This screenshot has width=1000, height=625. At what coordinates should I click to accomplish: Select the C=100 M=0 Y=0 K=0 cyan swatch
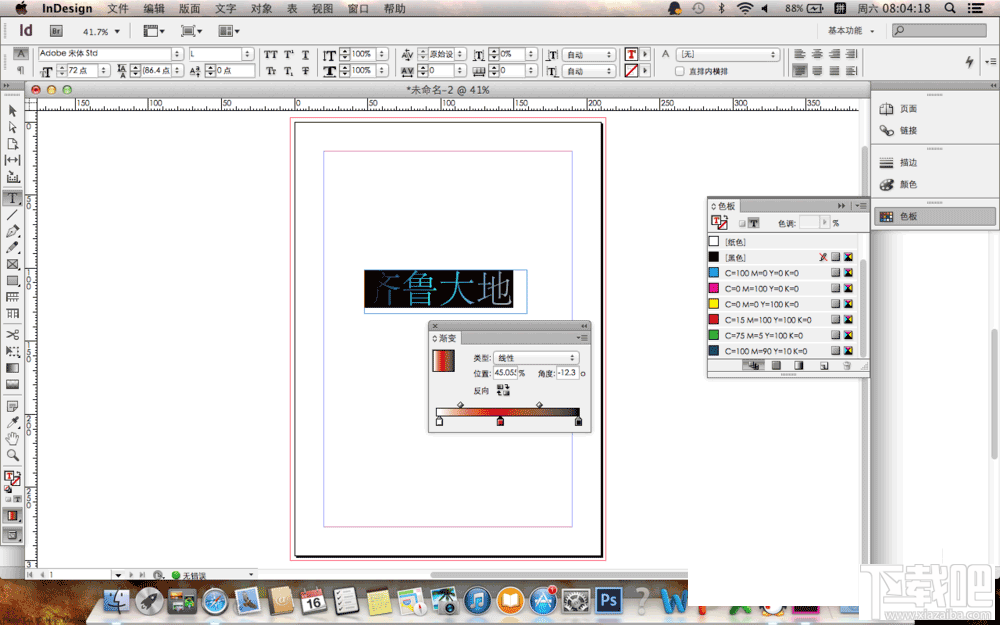(x=783, y=273)
